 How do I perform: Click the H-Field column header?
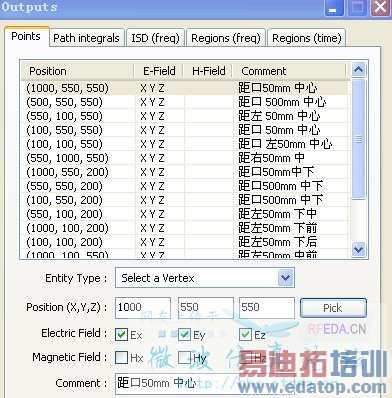click(208, 71)
